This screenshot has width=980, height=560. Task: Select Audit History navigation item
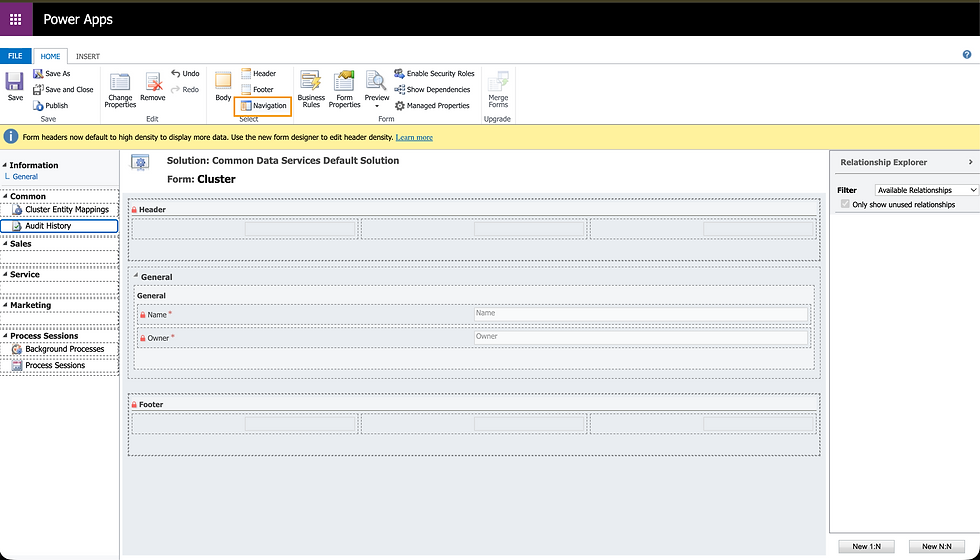[x=59, y=226]
